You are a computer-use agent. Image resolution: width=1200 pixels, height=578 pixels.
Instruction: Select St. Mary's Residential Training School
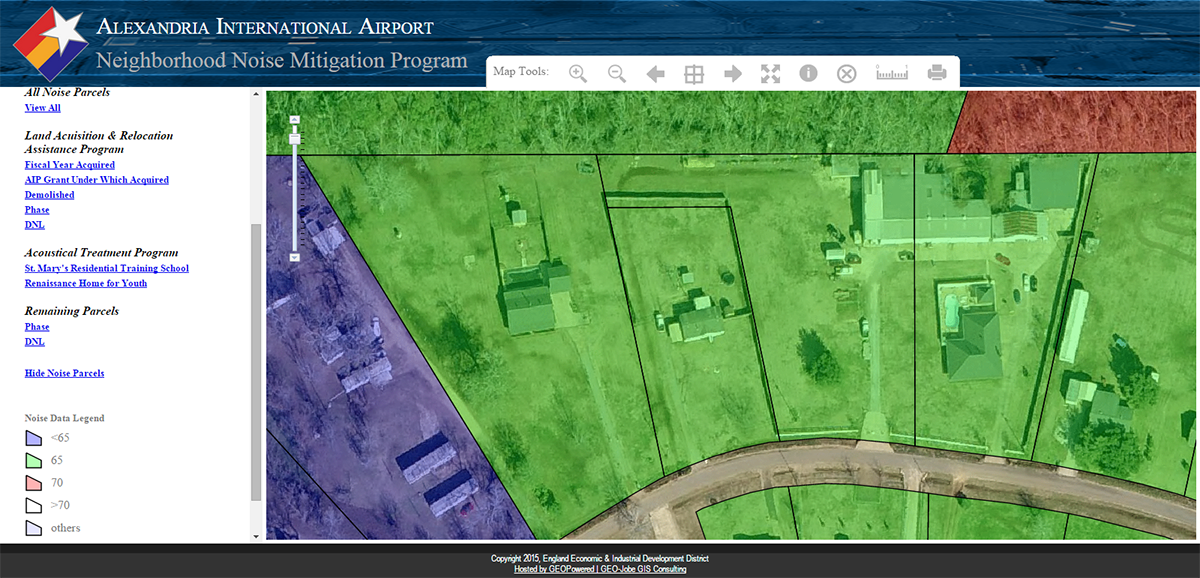pyautogui.click(x=106, y=268)
